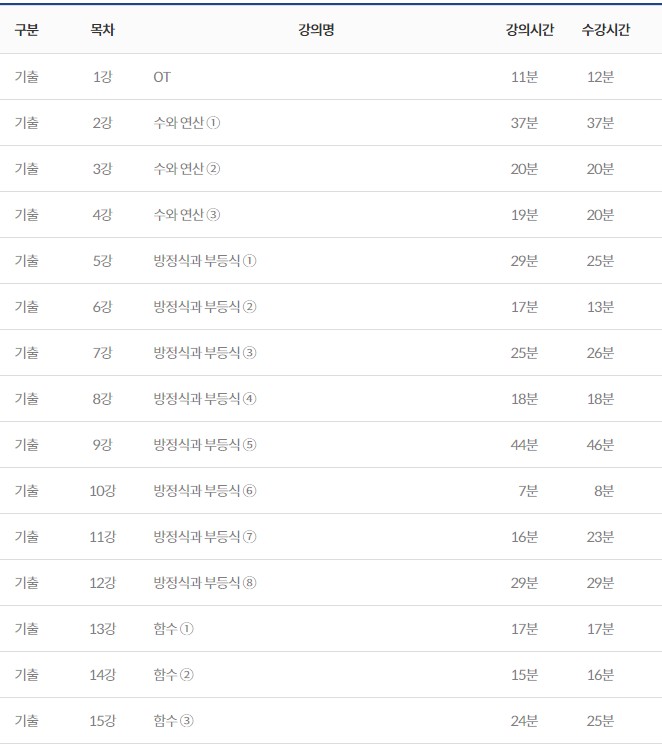This screenshot has width=662, height=747.
Task: Select 방정식과 부등식 ② lecture
Action: 205,307
